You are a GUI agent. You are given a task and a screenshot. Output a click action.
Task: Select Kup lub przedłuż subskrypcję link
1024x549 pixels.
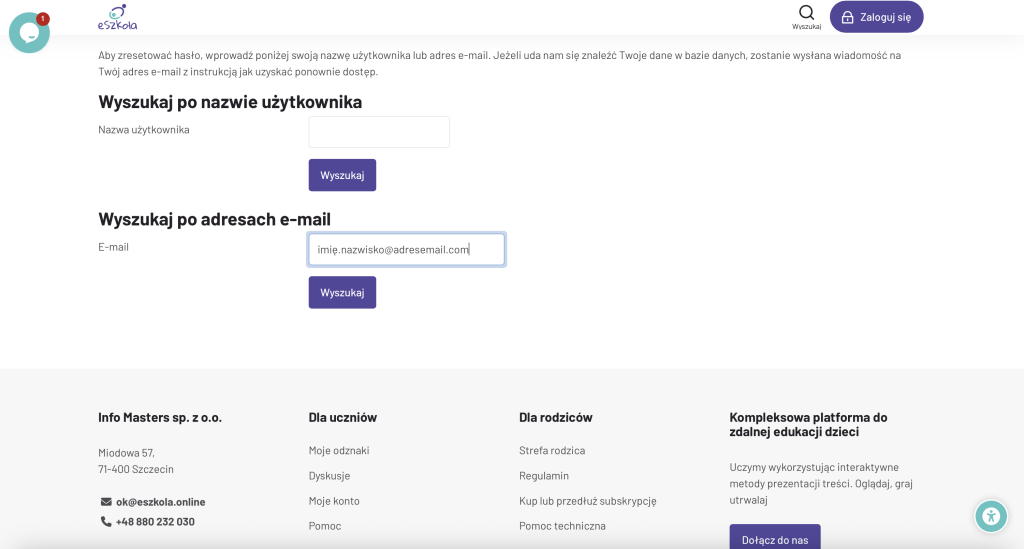click(588, 501)
